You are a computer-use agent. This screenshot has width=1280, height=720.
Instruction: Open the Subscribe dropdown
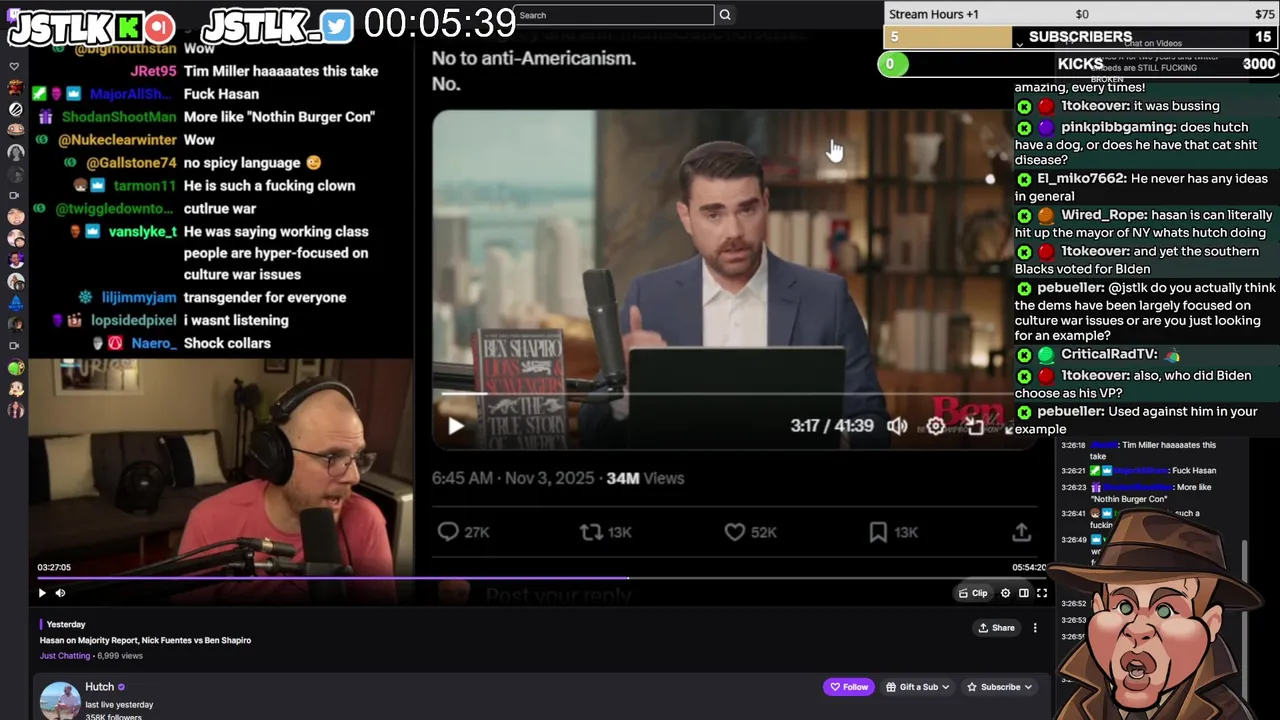click(x=999, y=687)
